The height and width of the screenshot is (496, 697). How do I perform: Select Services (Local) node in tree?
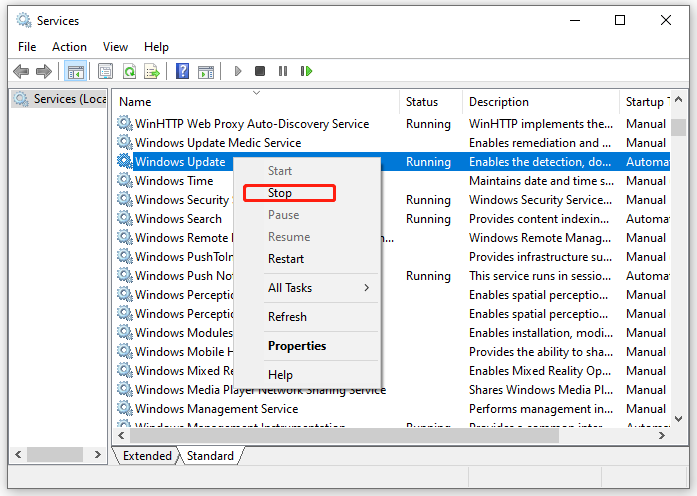[x=59, y=99]
